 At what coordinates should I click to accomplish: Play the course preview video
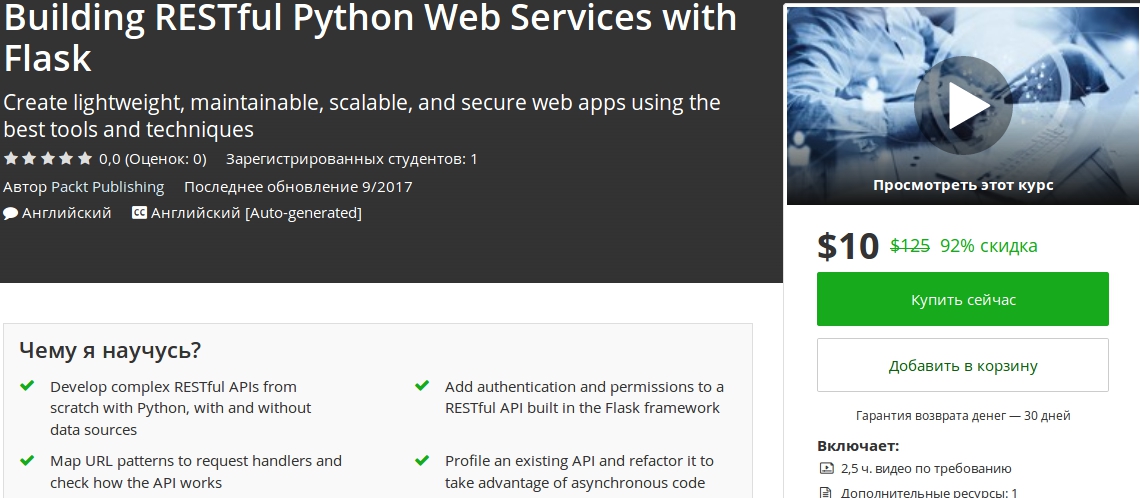coord(962,105)
